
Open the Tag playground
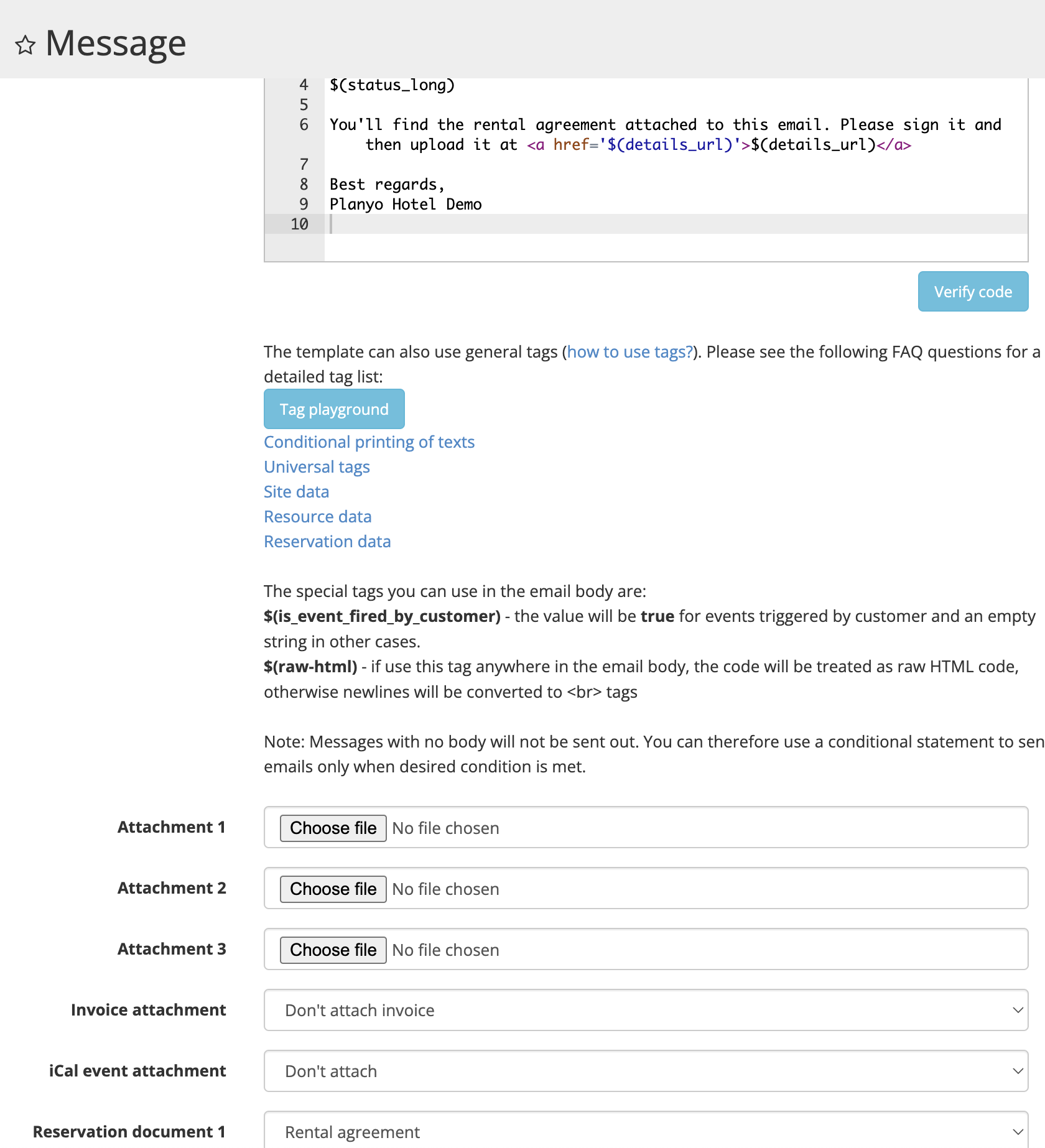point(334,409)
